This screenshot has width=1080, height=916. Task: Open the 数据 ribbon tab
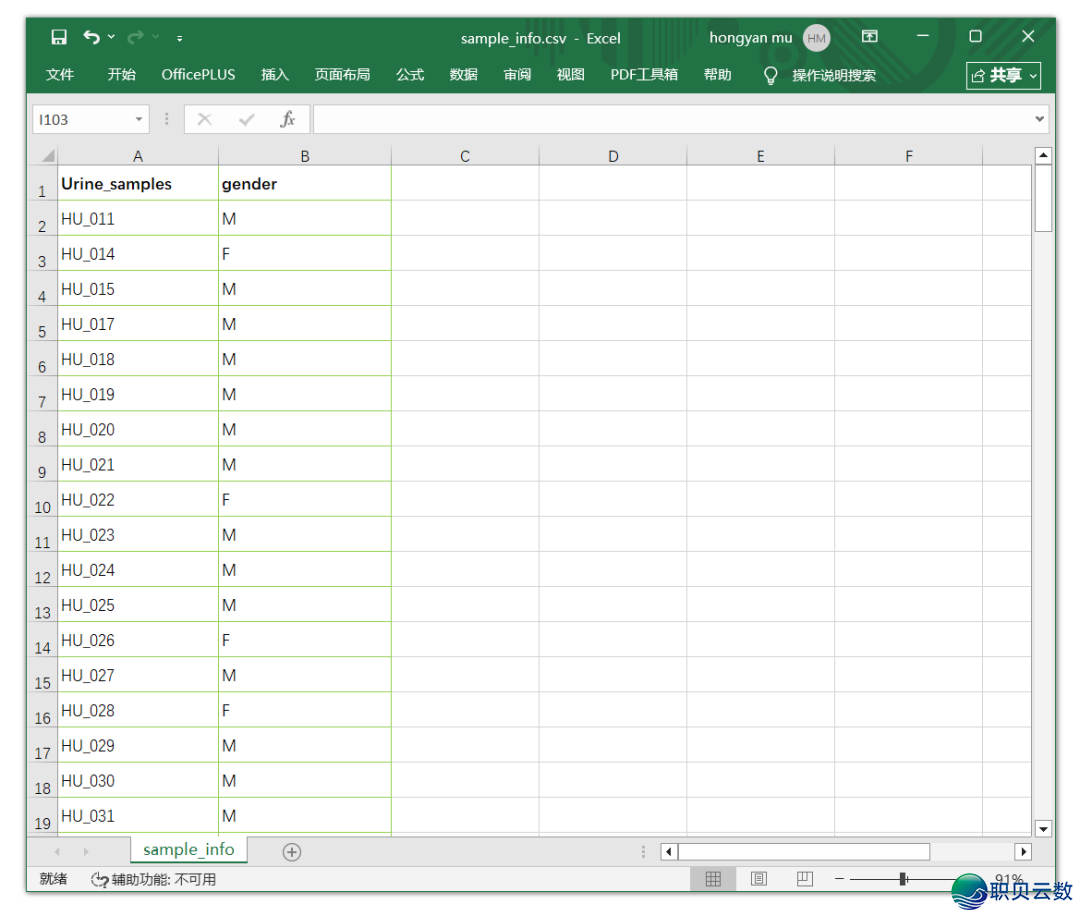click(463, 75)
